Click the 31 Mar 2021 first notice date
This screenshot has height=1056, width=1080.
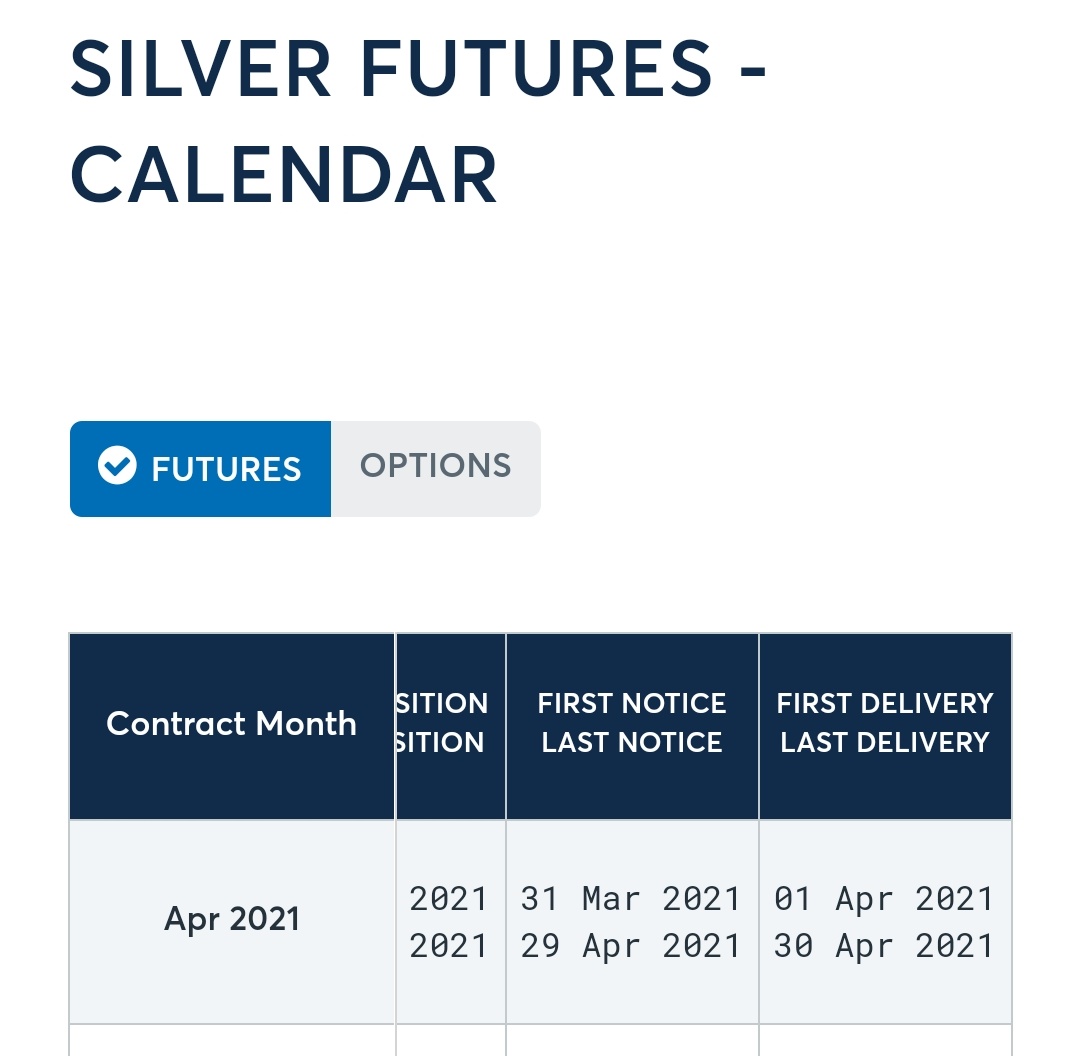coord(630,898)
